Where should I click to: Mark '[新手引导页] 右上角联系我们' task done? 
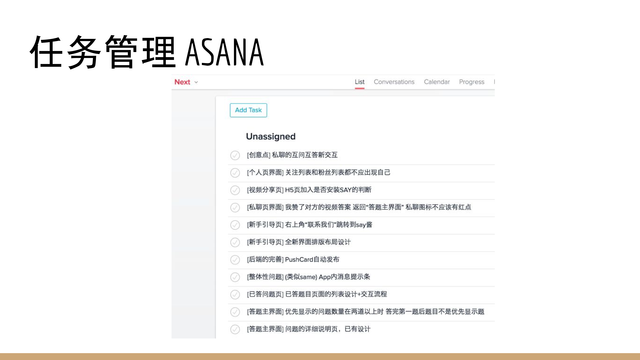[235, 225]
